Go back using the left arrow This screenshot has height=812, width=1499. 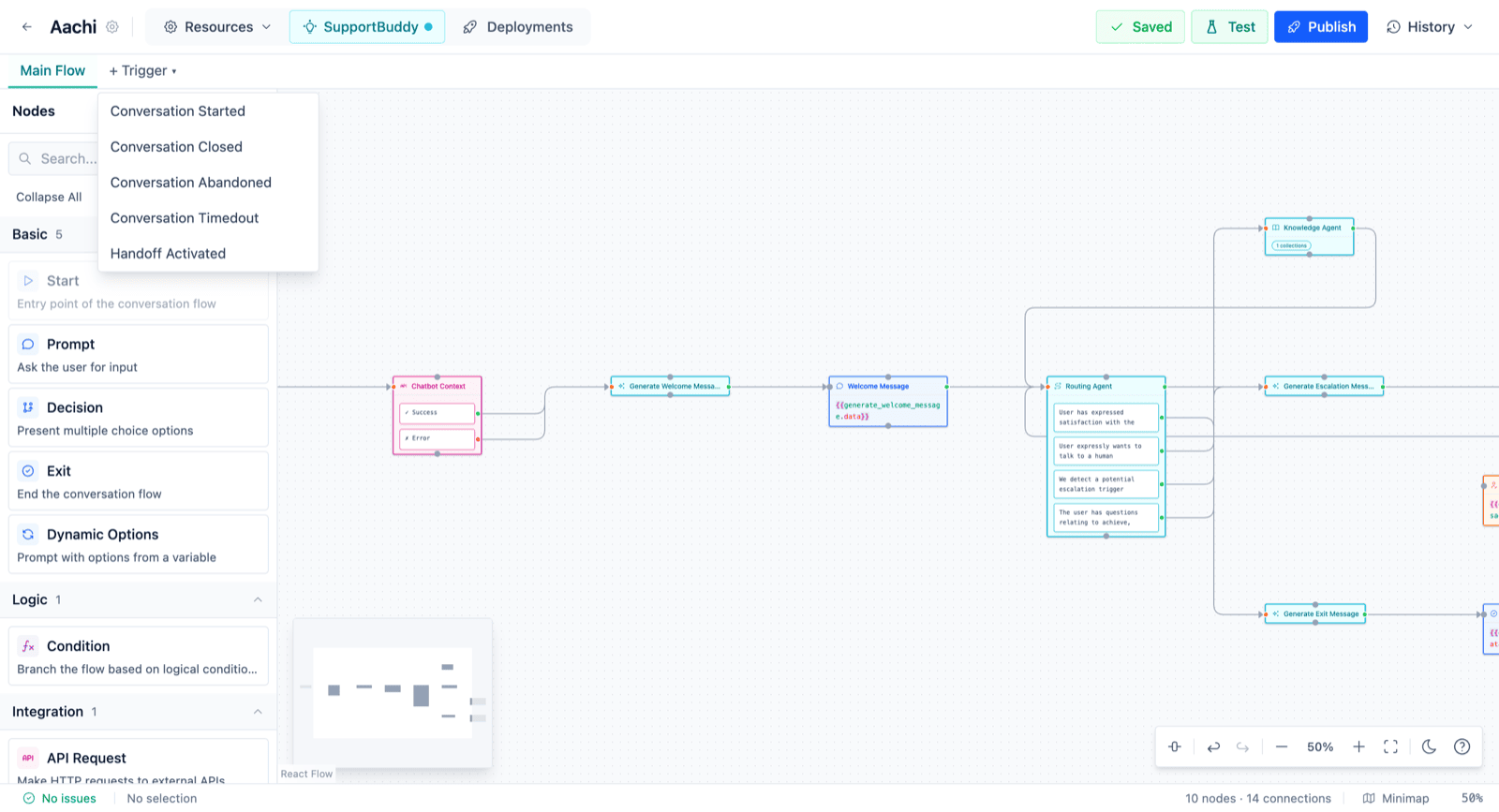[x=27, y=27]
